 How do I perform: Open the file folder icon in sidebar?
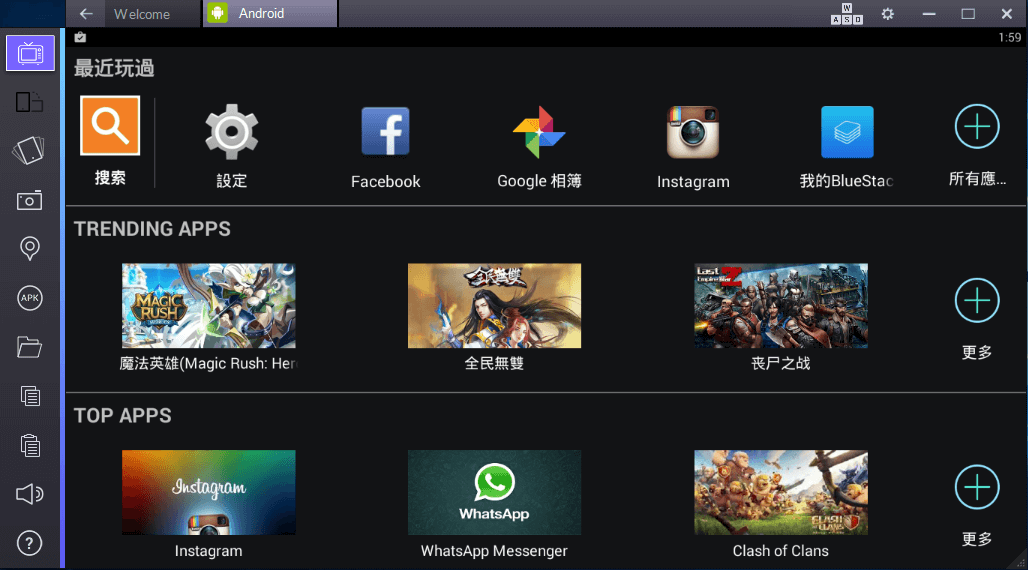[30, 347]
